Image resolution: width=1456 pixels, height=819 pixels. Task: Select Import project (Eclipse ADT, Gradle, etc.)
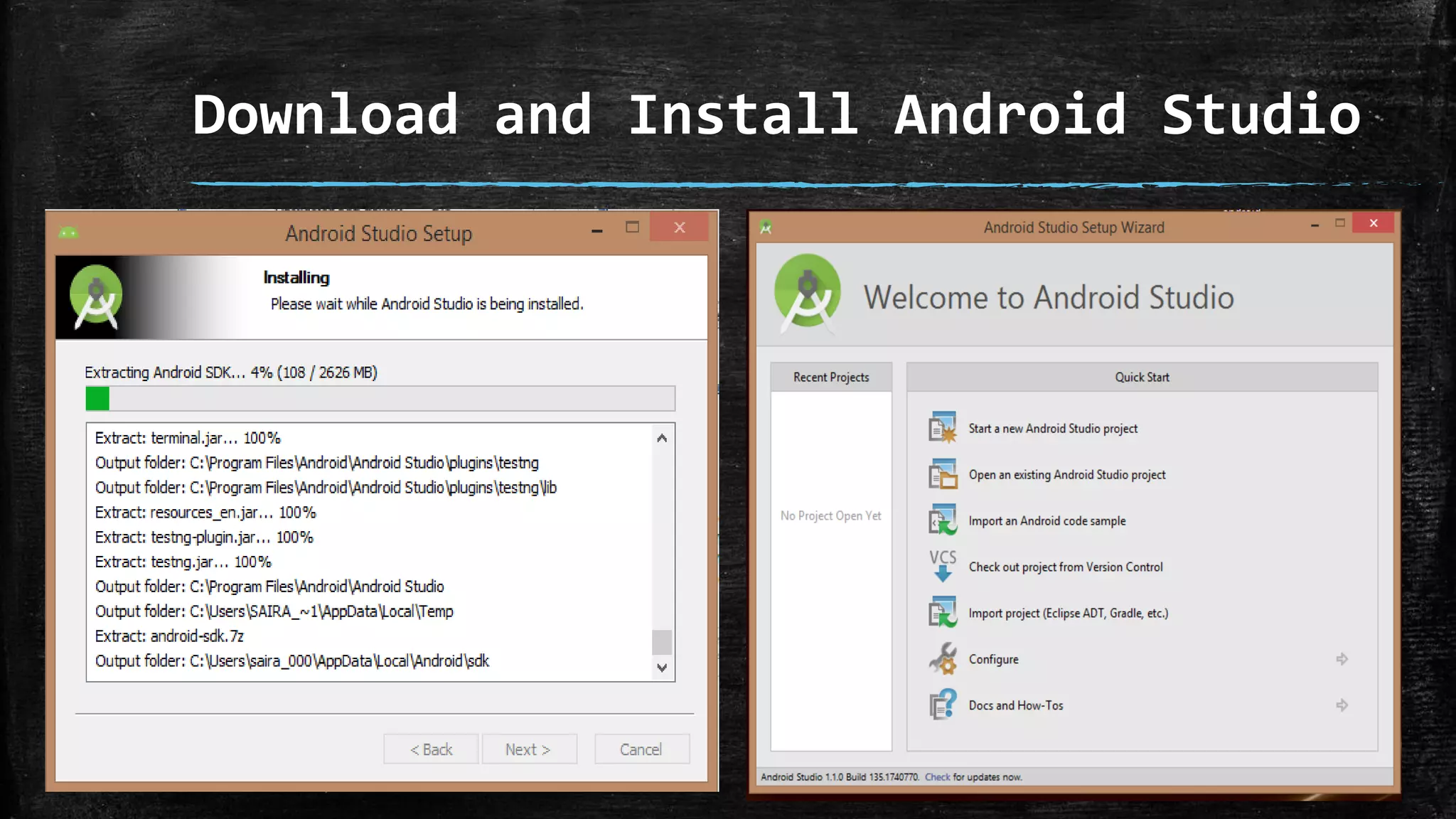(x=1069, y=614)
